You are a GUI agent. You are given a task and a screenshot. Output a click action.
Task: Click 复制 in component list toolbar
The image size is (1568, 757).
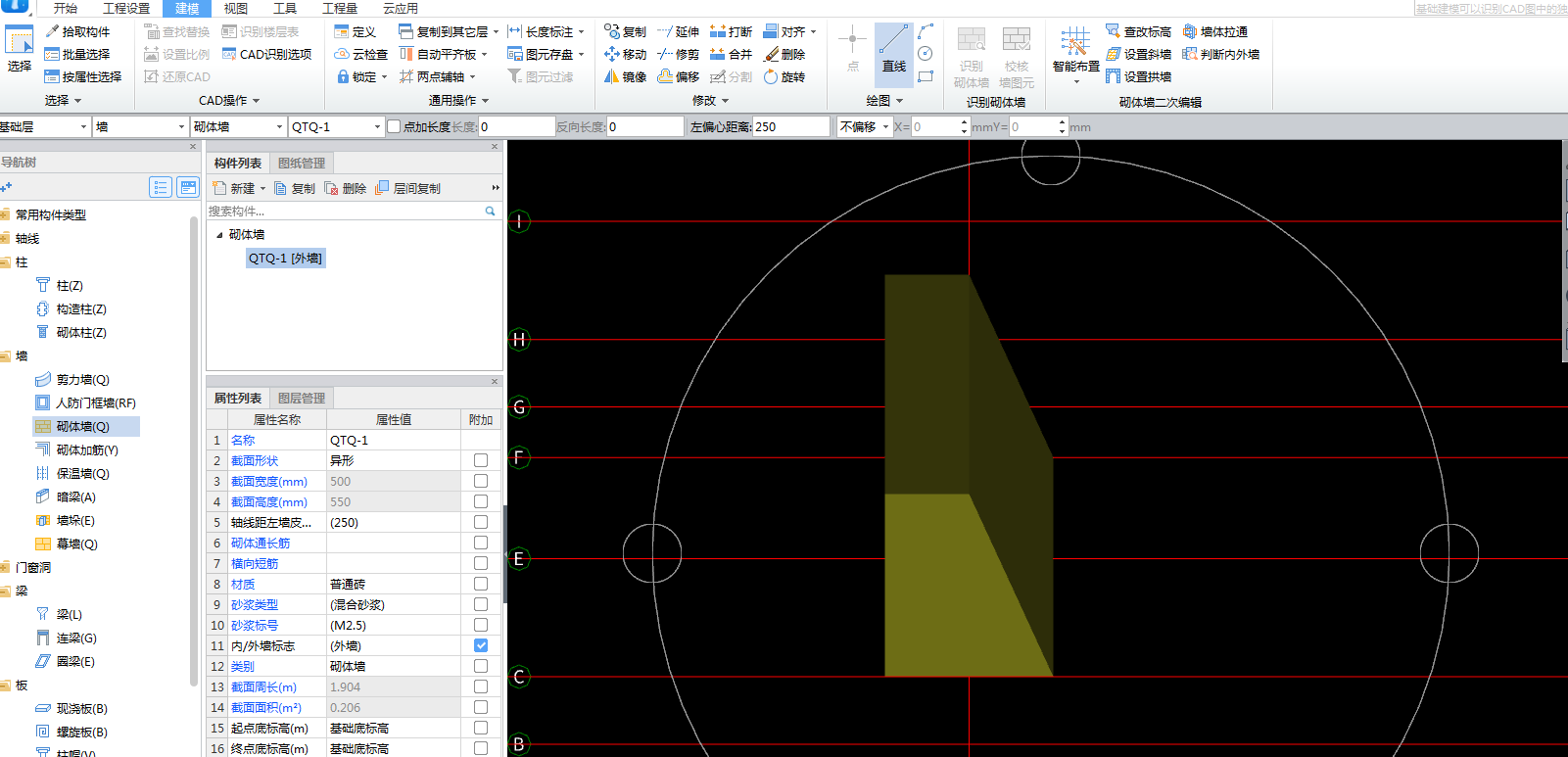coord(295,188)
